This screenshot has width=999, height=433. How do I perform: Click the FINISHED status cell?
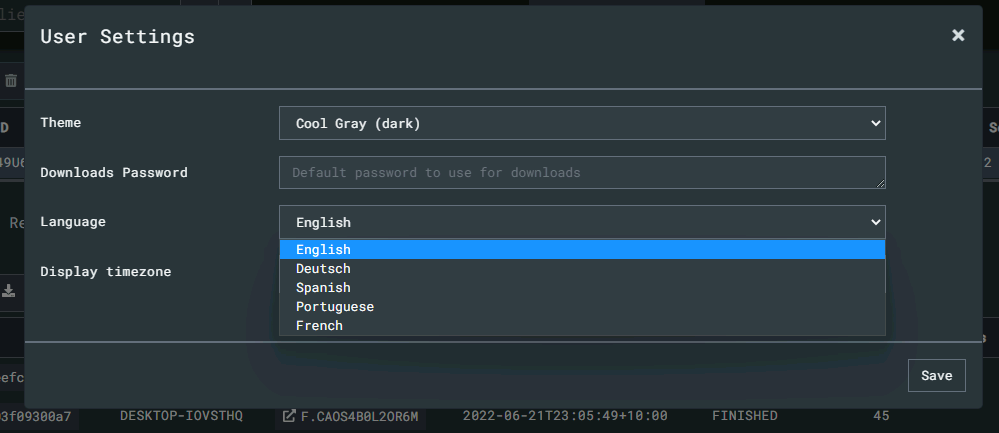click(x=744, y=416)
